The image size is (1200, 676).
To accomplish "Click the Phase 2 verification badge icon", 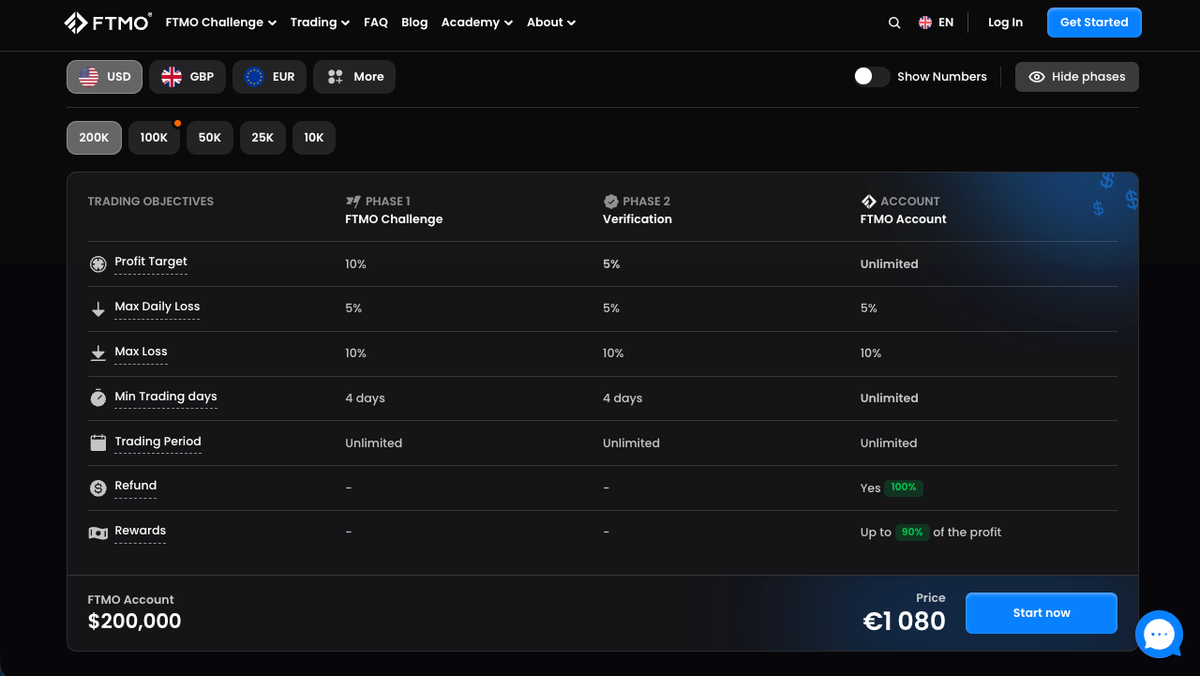I will pyautogui.click(x=610, y=201).
